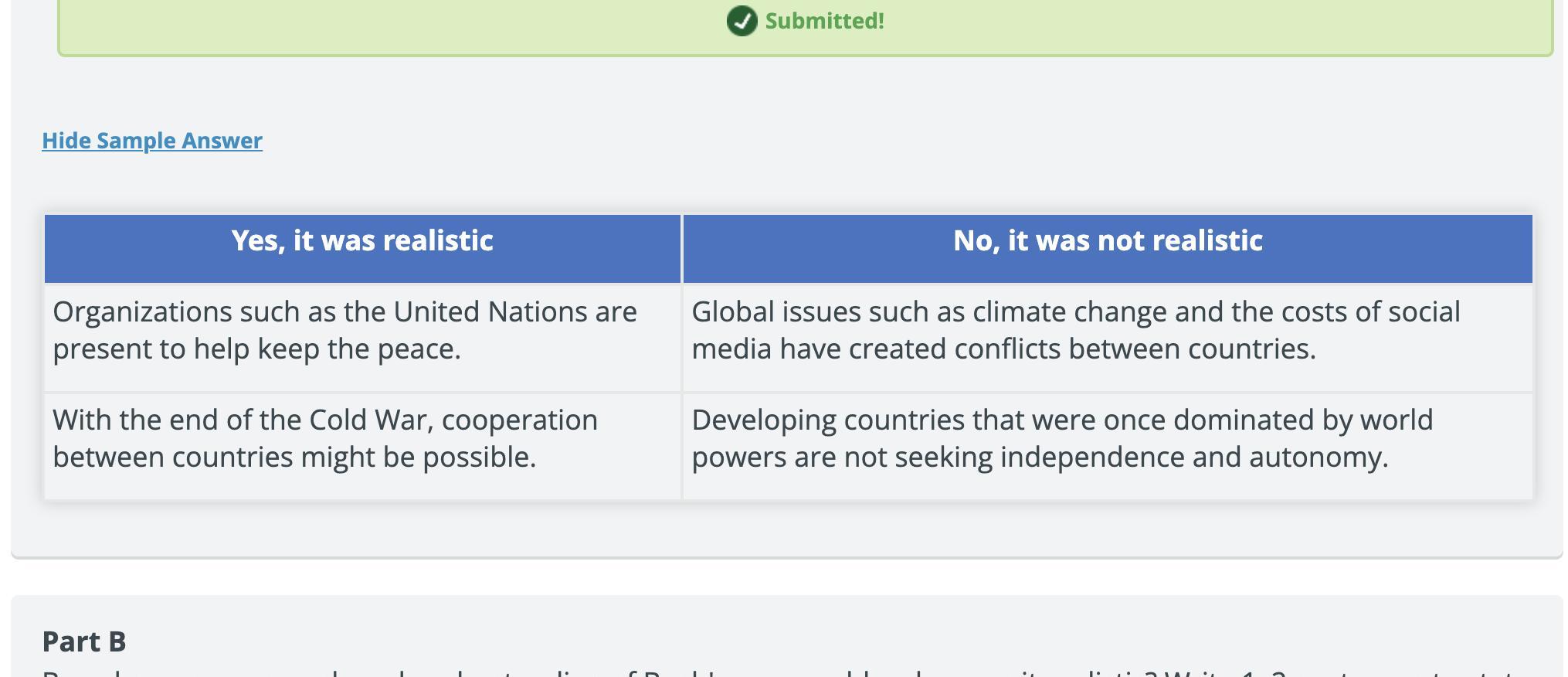The height and width of the screenshot is (677, 1568).
Task: Click the words 'keep the peace'
Action: coord(358,349)
